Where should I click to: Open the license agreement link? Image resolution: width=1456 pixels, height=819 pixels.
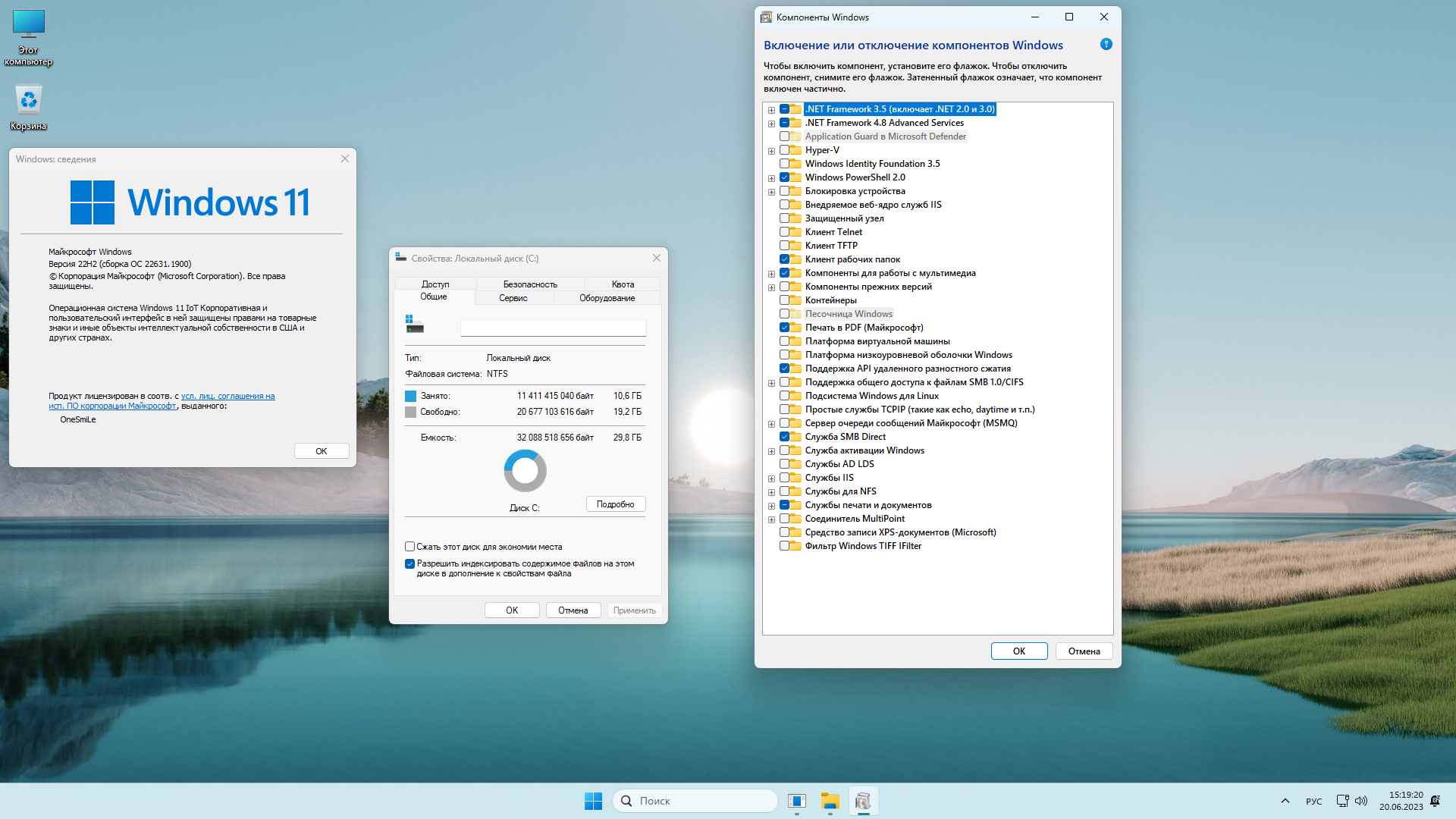pyautogui.click(x=227, y=396)
